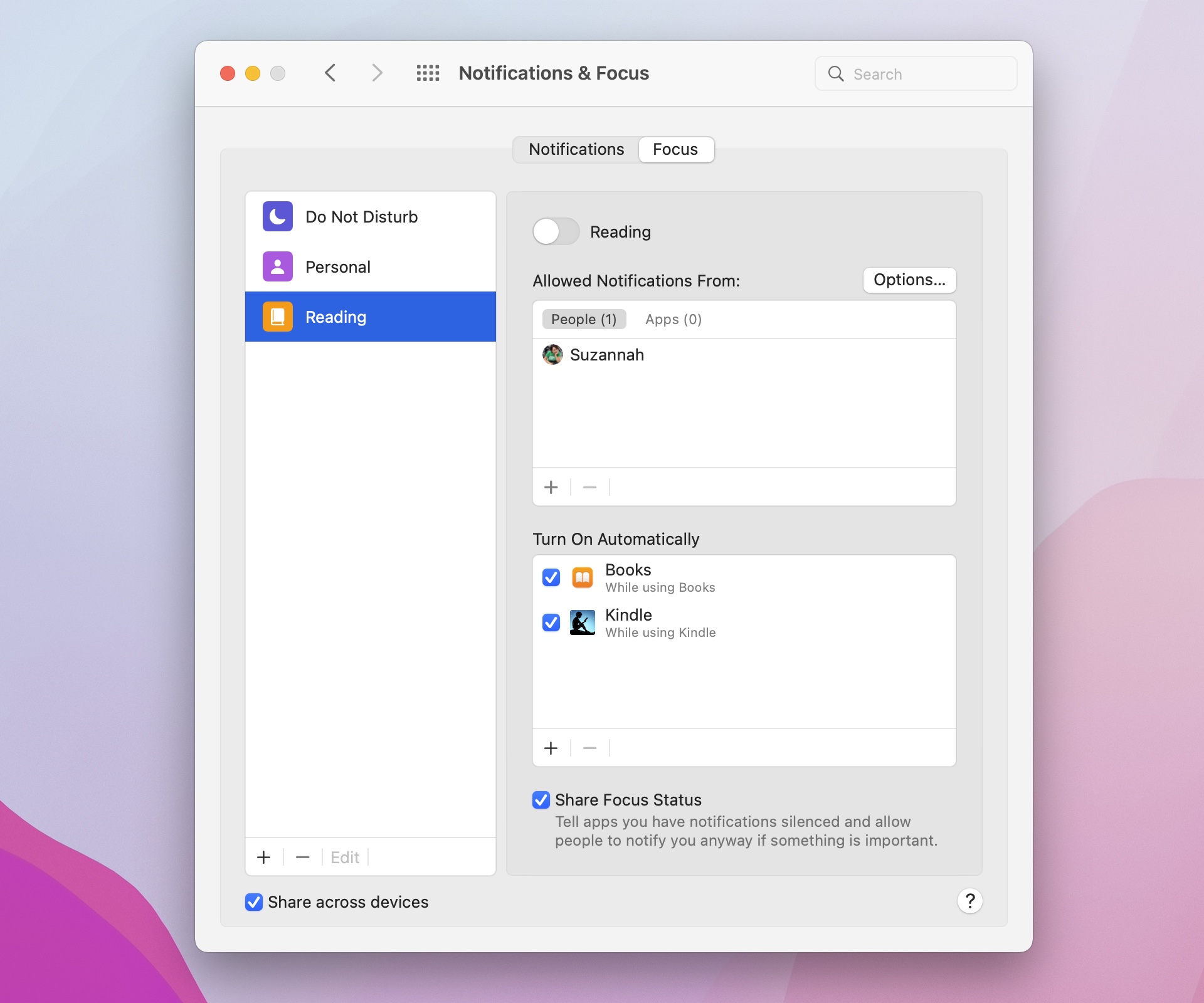Click the Edit button under focus list

[345, 857]
